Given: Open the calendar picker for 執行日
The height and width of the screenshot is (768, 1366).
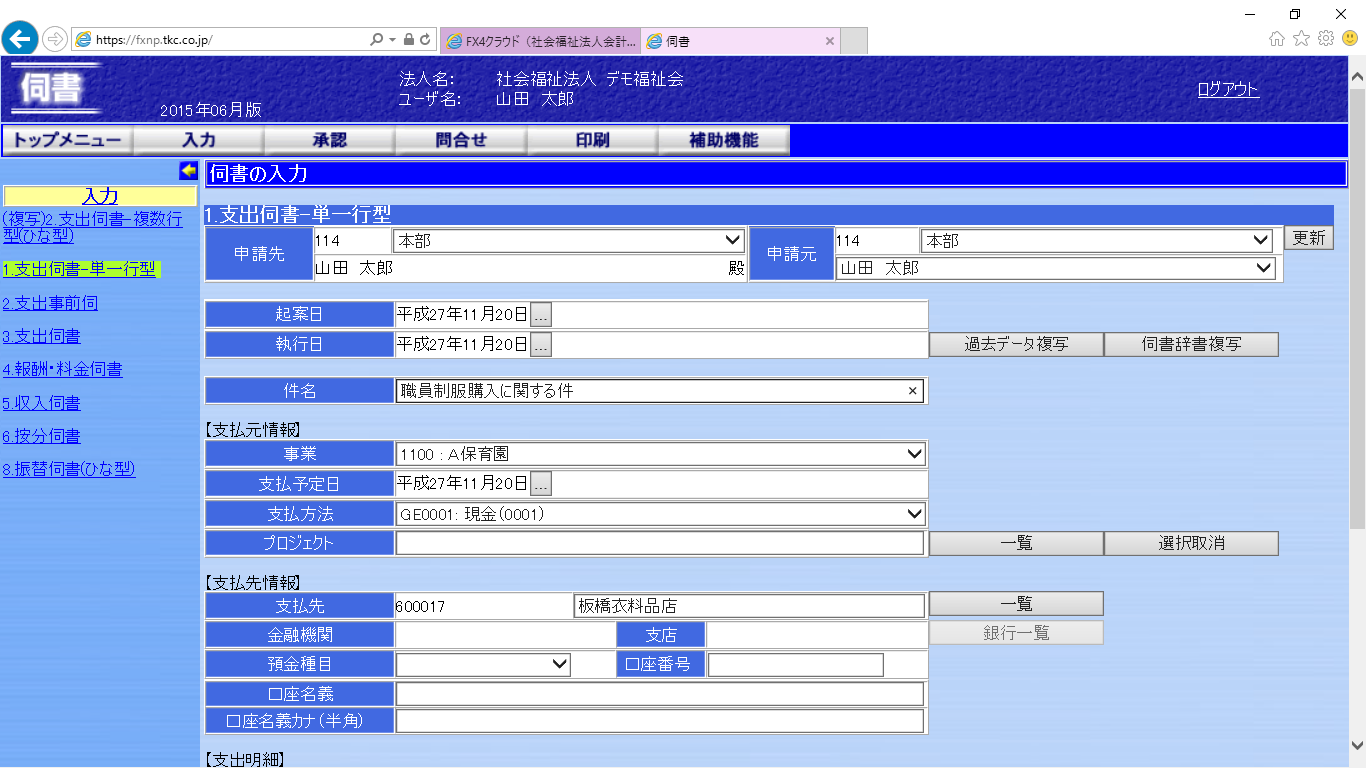Looking at the screenshot, I should click(541, 345).
